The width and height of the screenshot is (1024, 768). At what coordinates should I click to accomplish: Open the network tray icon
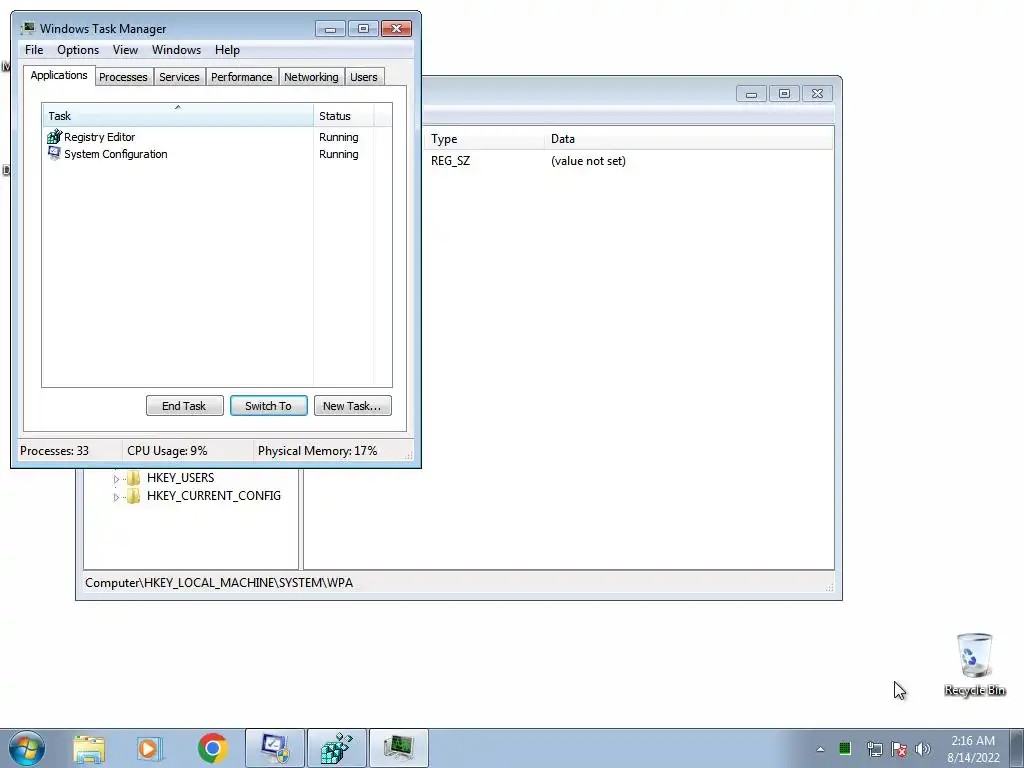coord(874,749)
